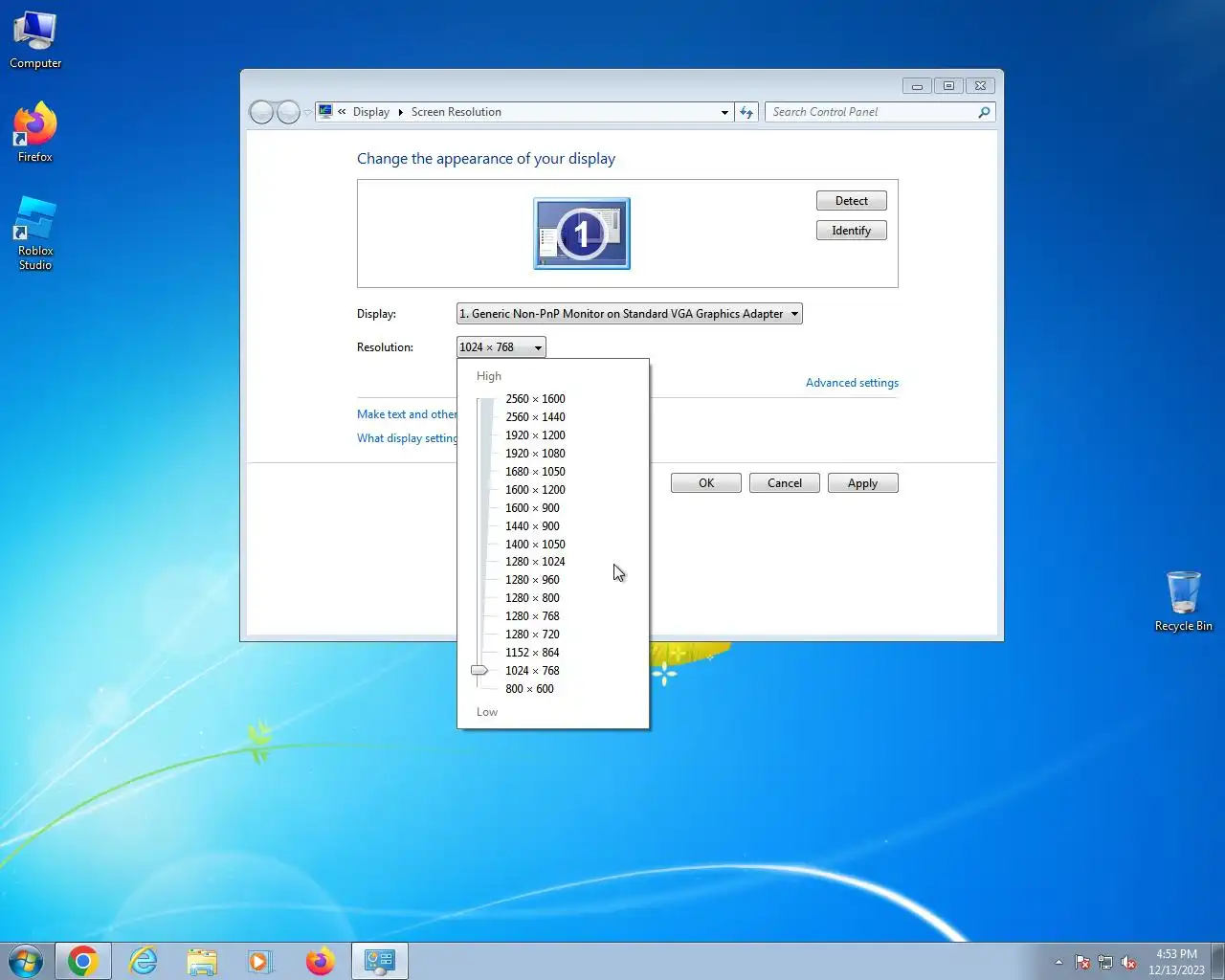Screen dimensions: 1225x980
Task: Launch Google Chrome from the taskbar
Action: 83,961
